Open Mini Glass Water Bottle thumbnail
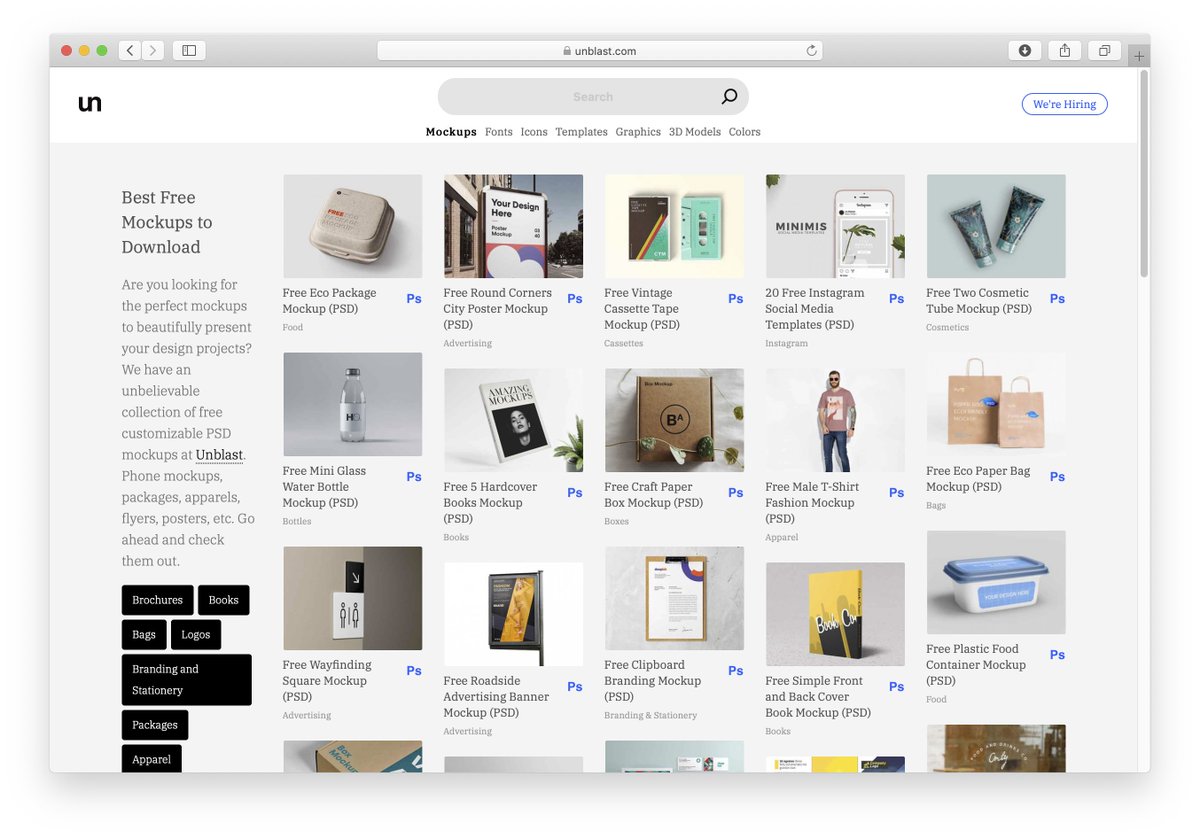 [352, 404]
